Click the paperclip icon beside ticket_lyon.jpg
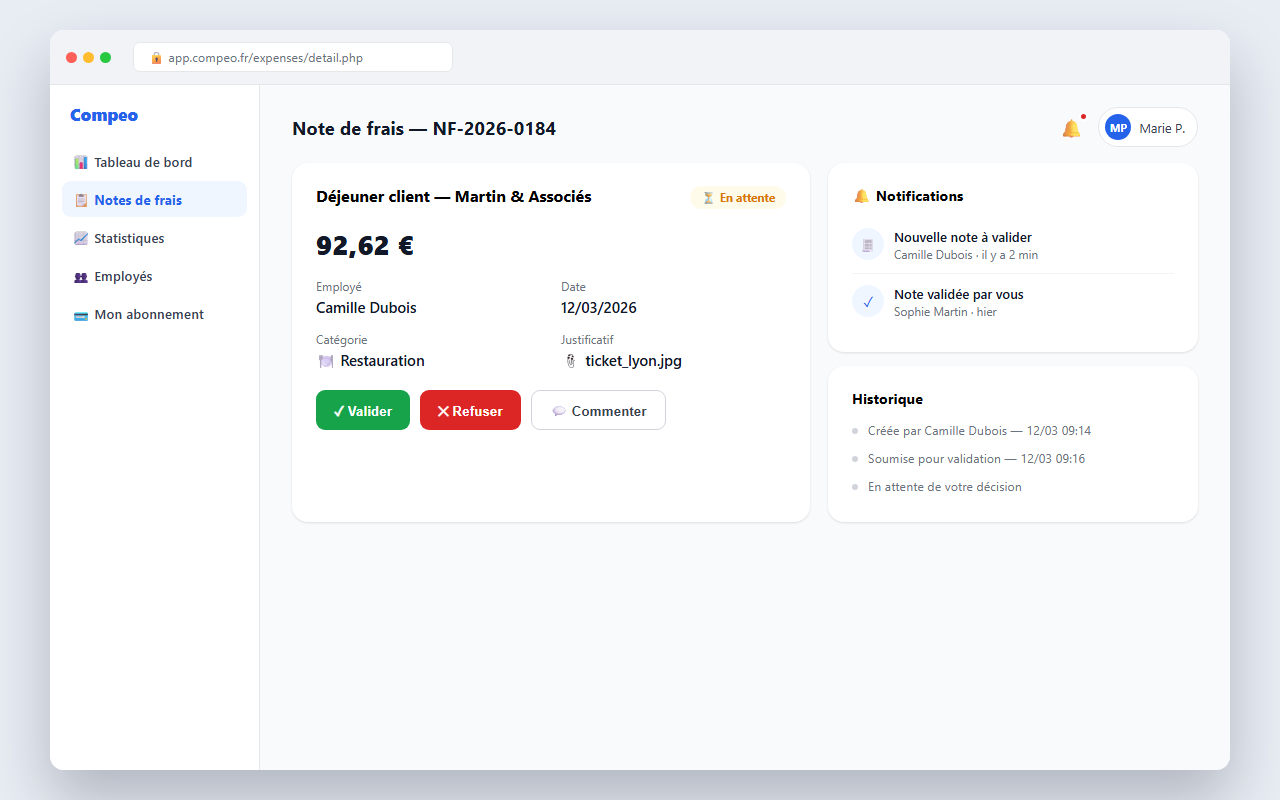The height and width of the screenshot is (800, 1280). tap(570, 361)
